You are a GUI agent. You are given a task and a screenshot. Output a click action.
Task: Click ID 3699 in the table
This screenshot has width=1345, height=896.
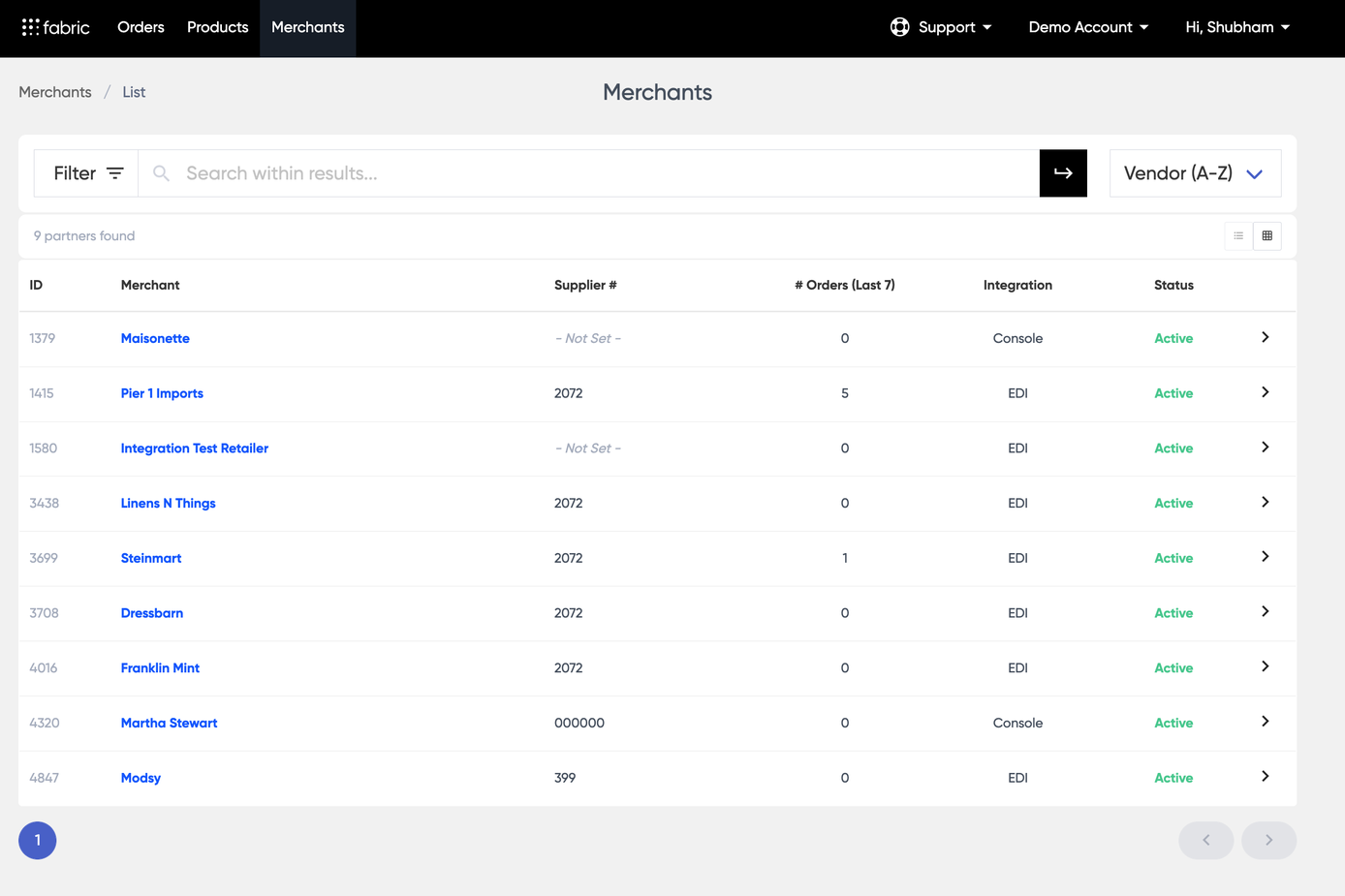point(44,558)
